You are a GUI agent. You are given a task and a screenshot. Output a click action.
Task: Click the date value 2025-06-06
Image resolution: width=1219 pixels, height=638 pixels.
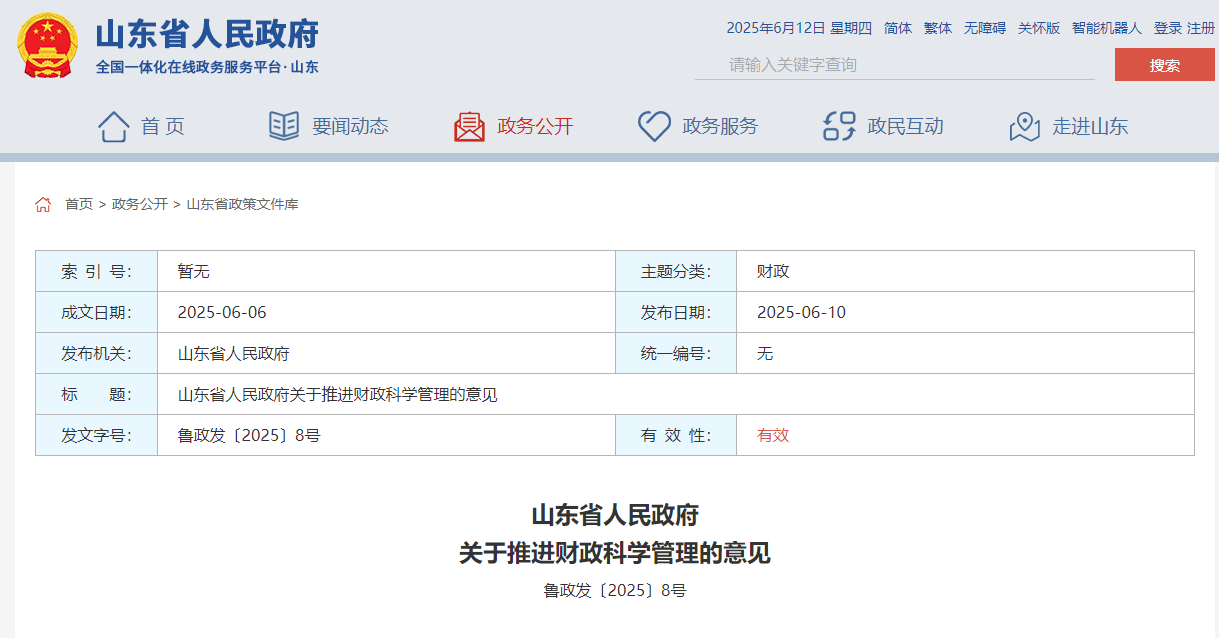tap(222, 312)
